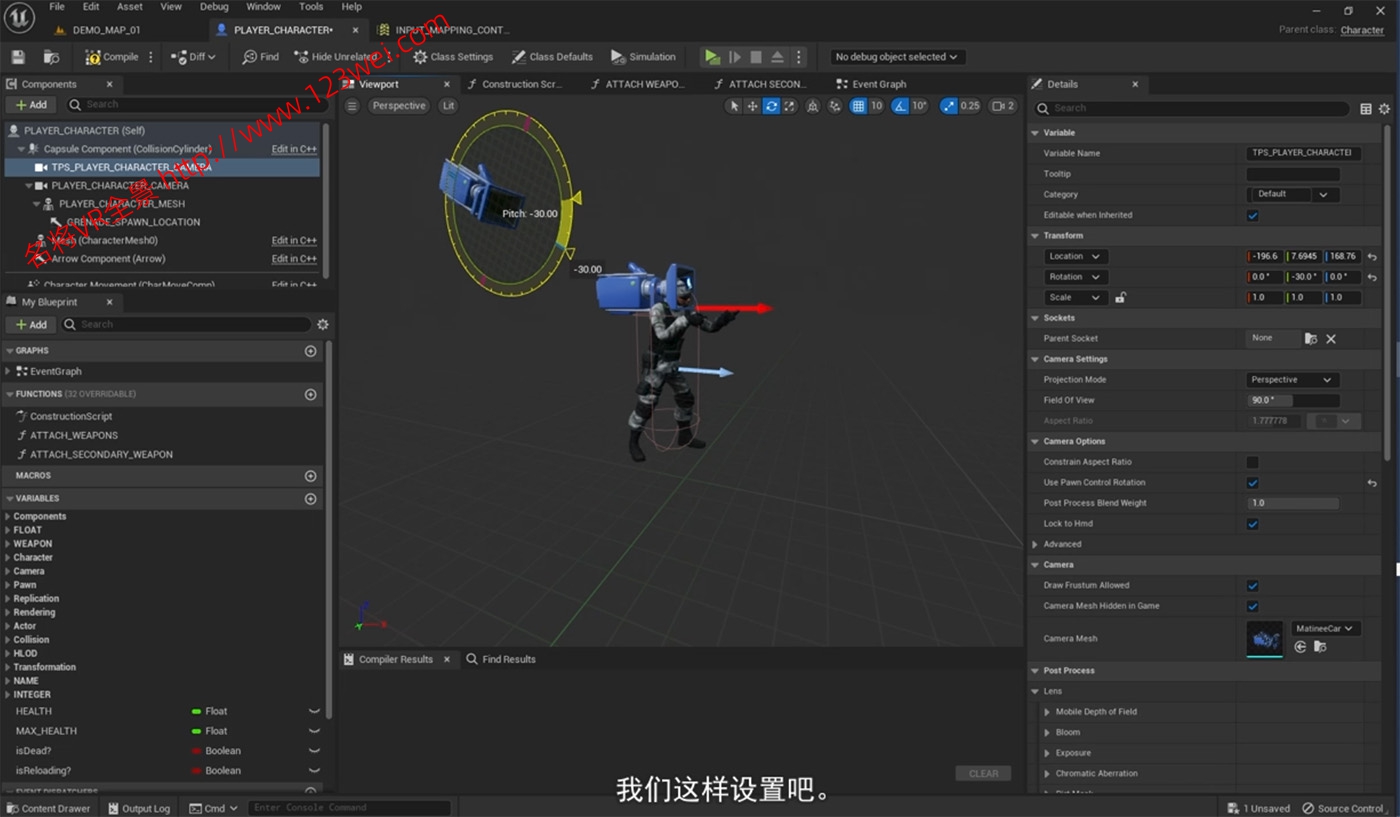Screen dimensions: 1400x817
Task: Select the Scale tool in the viewport
Action: [787, 106]
